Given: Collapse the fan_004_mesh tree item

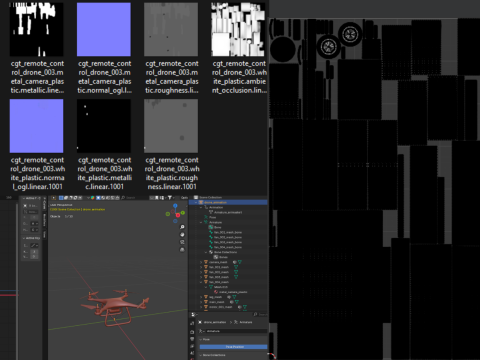Looking at the screenshot, I should click(201, 282).
